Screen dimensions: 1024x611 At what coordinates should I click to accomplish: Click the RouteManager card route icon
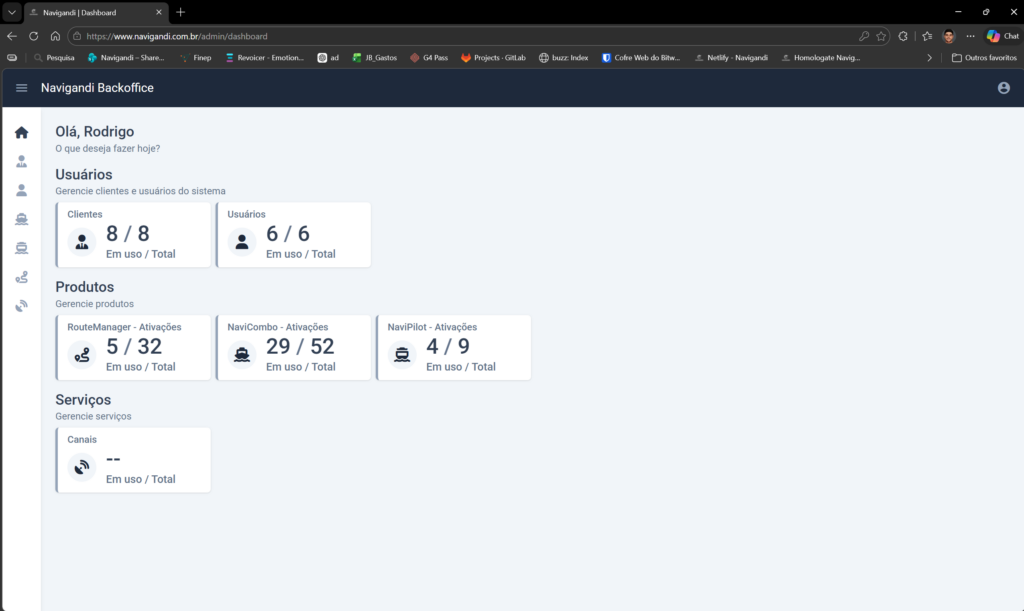[82, 355]
